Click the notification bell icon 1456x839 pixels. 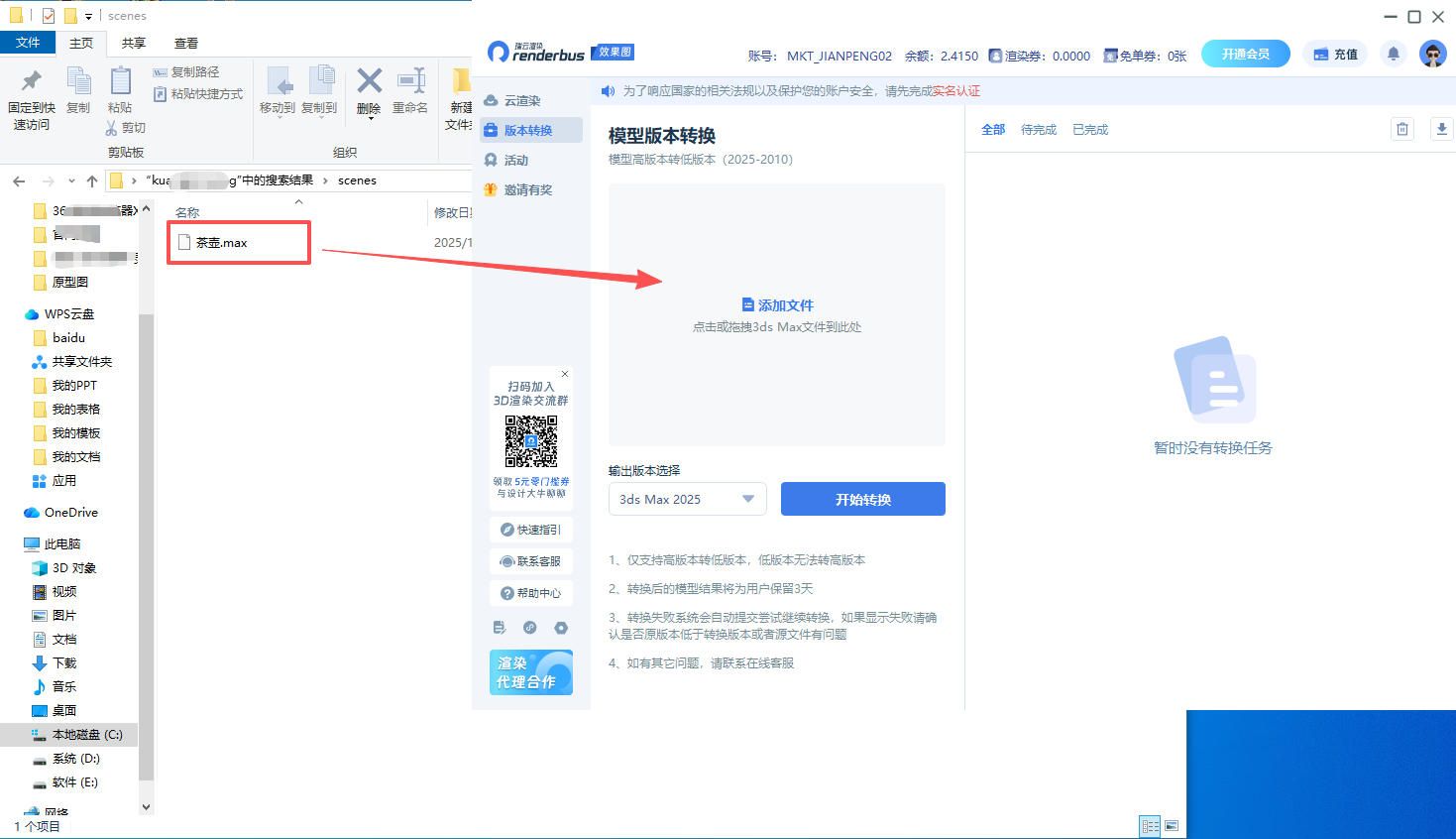click(1393, 55)
